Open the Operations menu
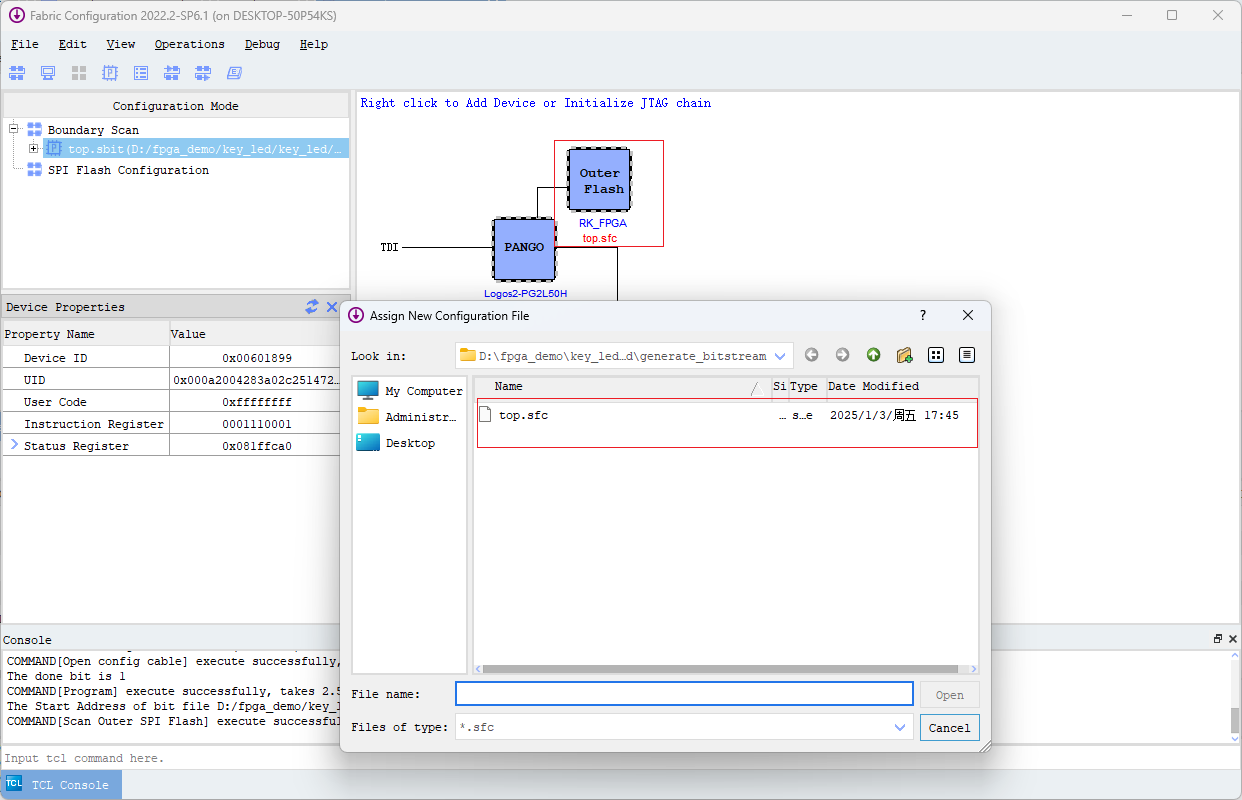The image size is (1242, 800). pos(189,44)
